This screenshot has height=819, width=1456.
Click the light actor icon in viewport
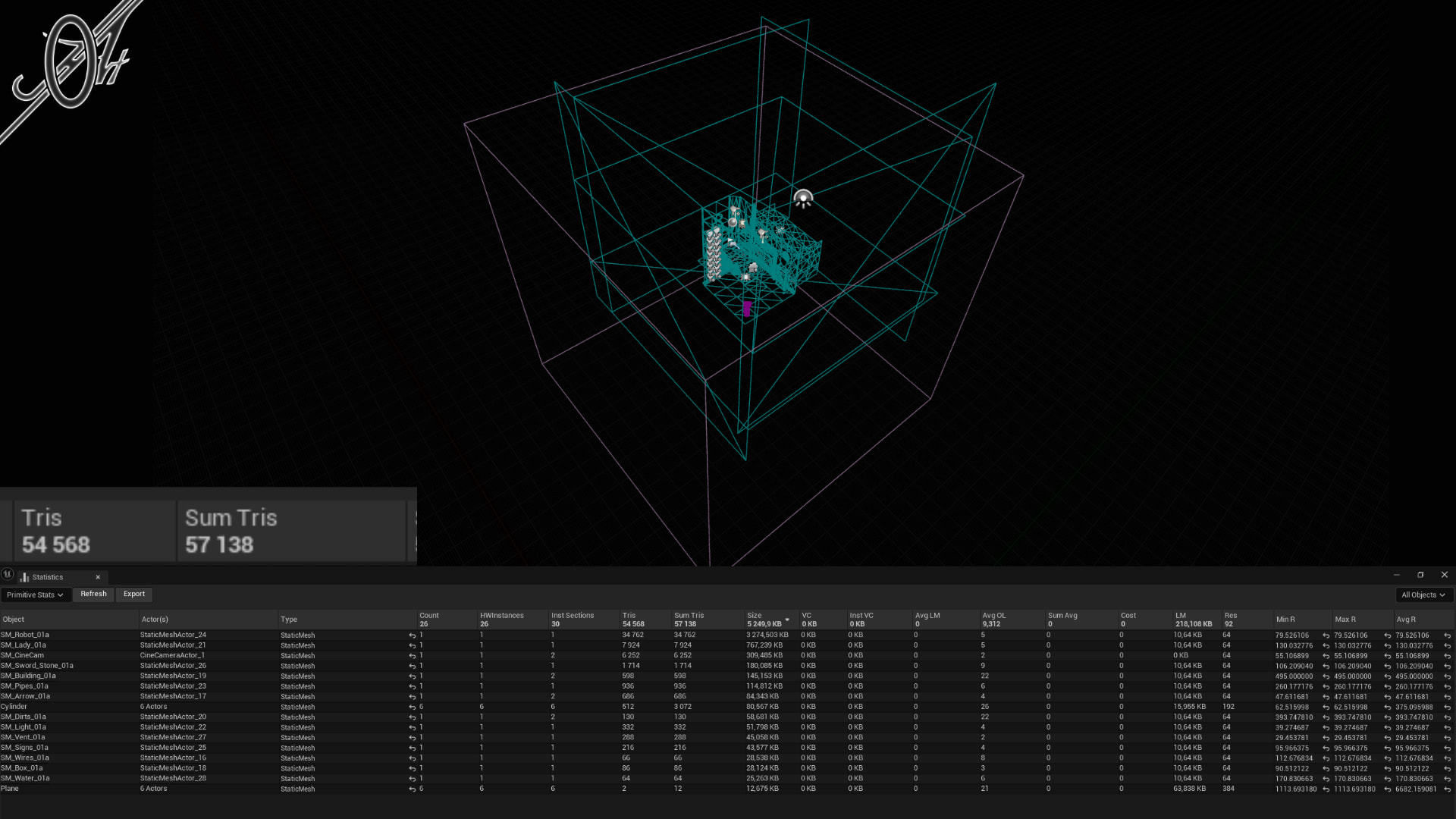(803, 199)
